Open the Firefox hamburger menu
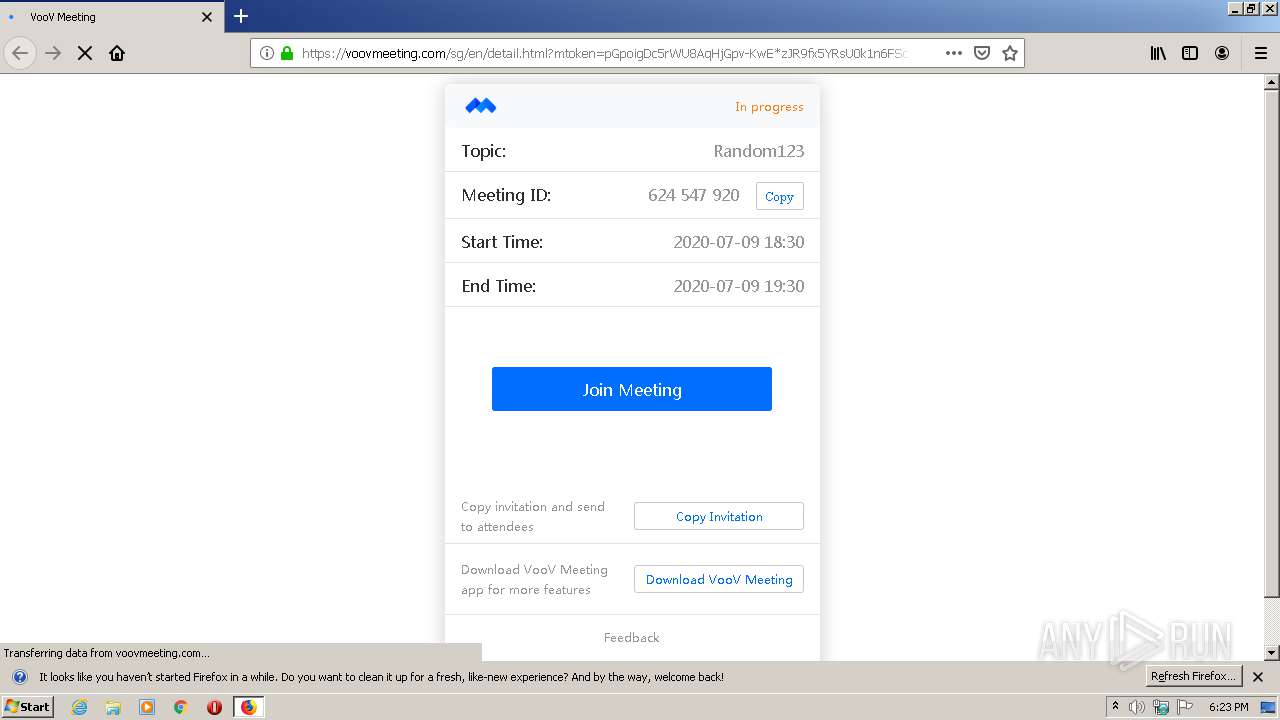 pyautogui.click(x=1261, y=53)
